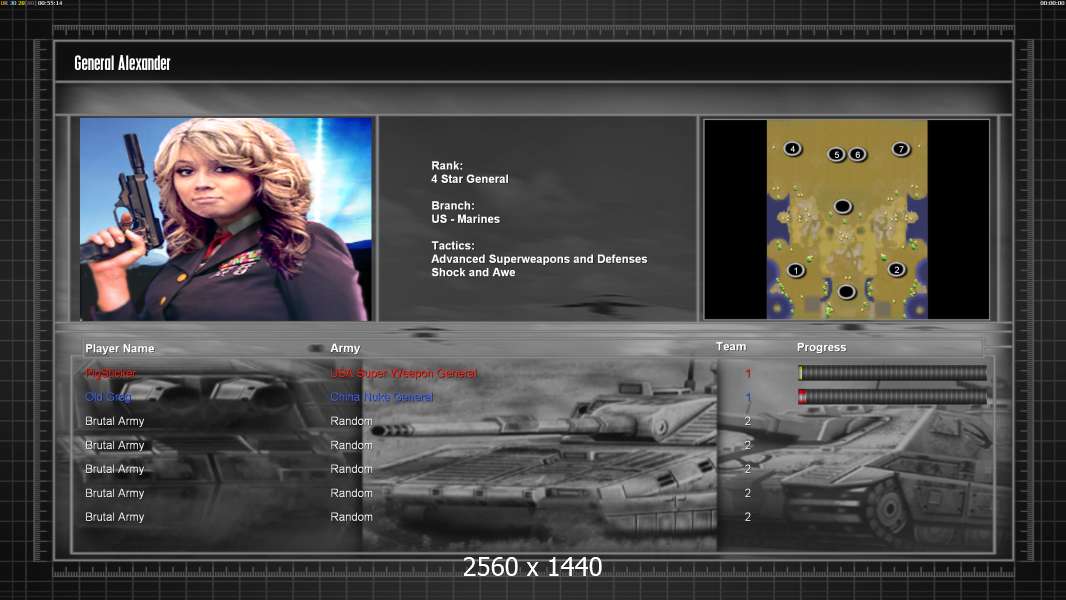This screenshot has height=600, width=1066.
Task: Select start position 1 on the minimap
Action: click(795, 270)
